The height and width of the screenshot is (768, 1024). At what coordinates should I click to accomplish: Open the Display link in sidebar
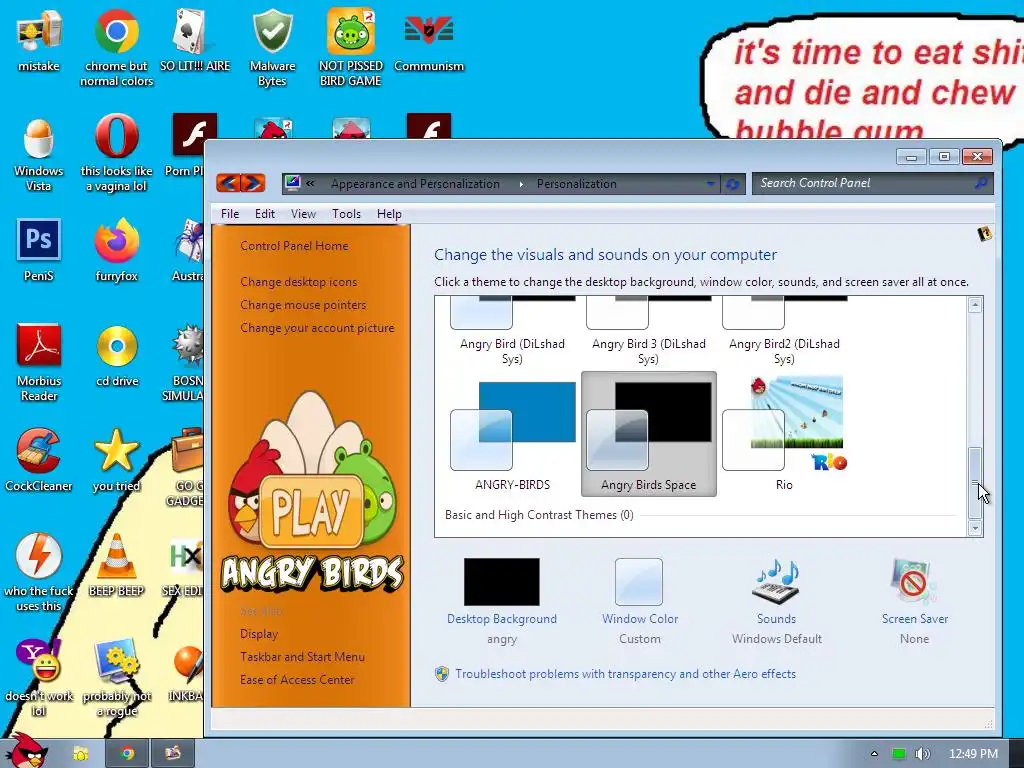[x=259, y=633]
